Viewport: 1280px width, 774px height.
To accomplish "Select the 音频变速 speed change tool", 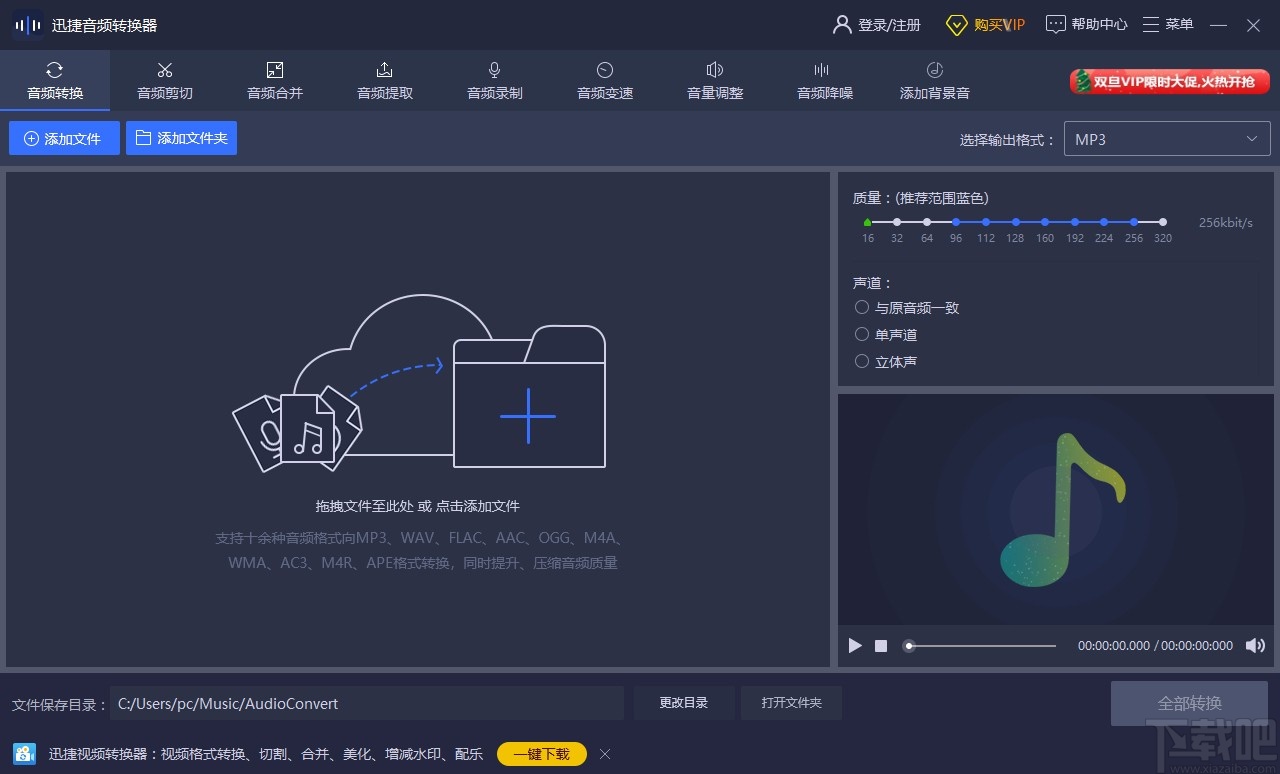I will tap(604, 80).
